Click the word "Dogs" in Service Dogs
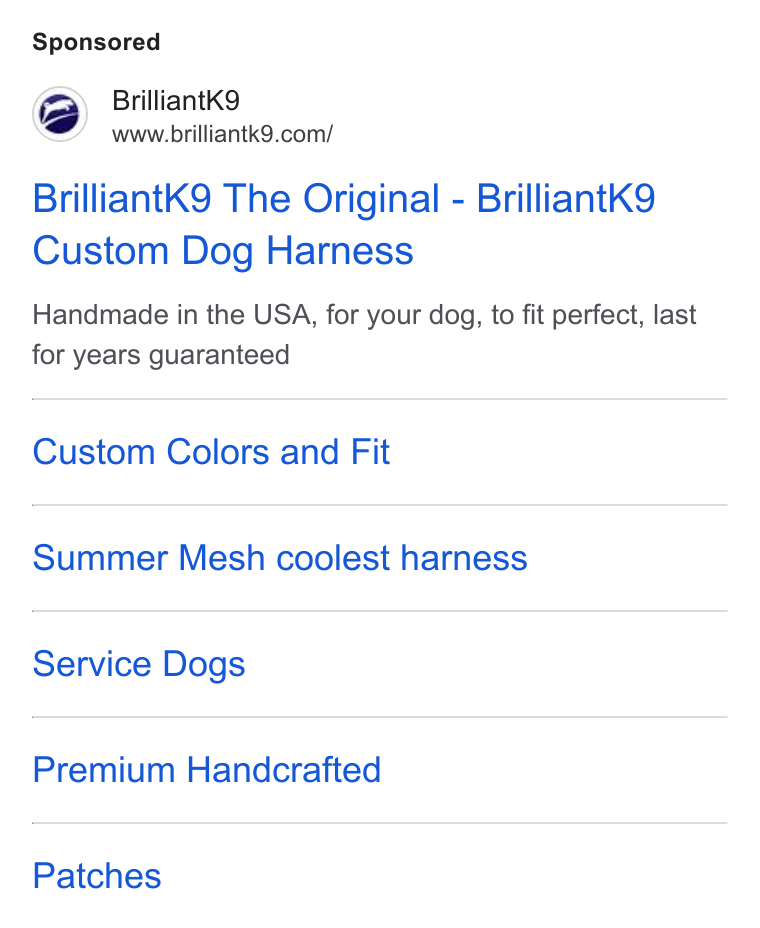This screenshot has width=760, height=928. [204, 665]
